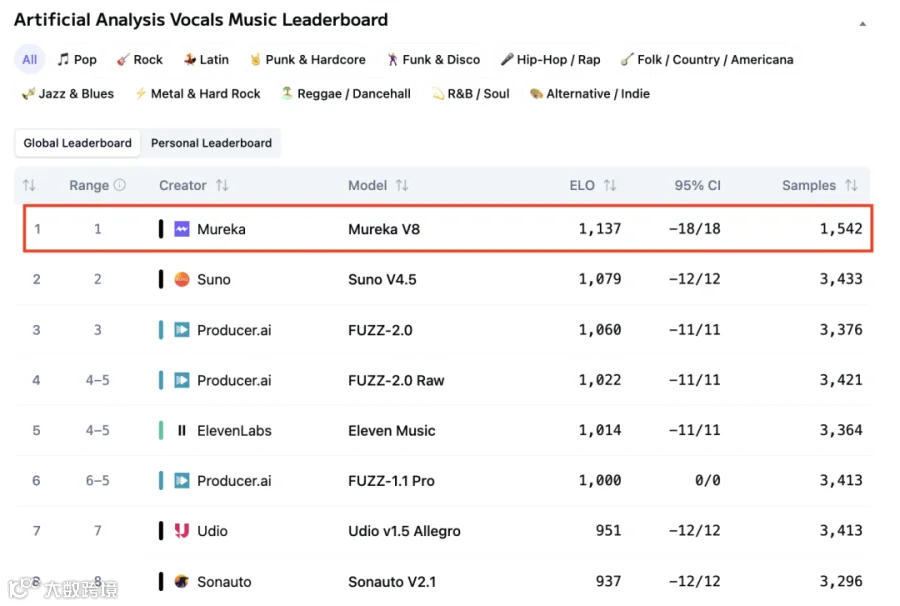The image size is (900, 606).
Task: Sort by Creator column arrows
Action: (222, 185)
